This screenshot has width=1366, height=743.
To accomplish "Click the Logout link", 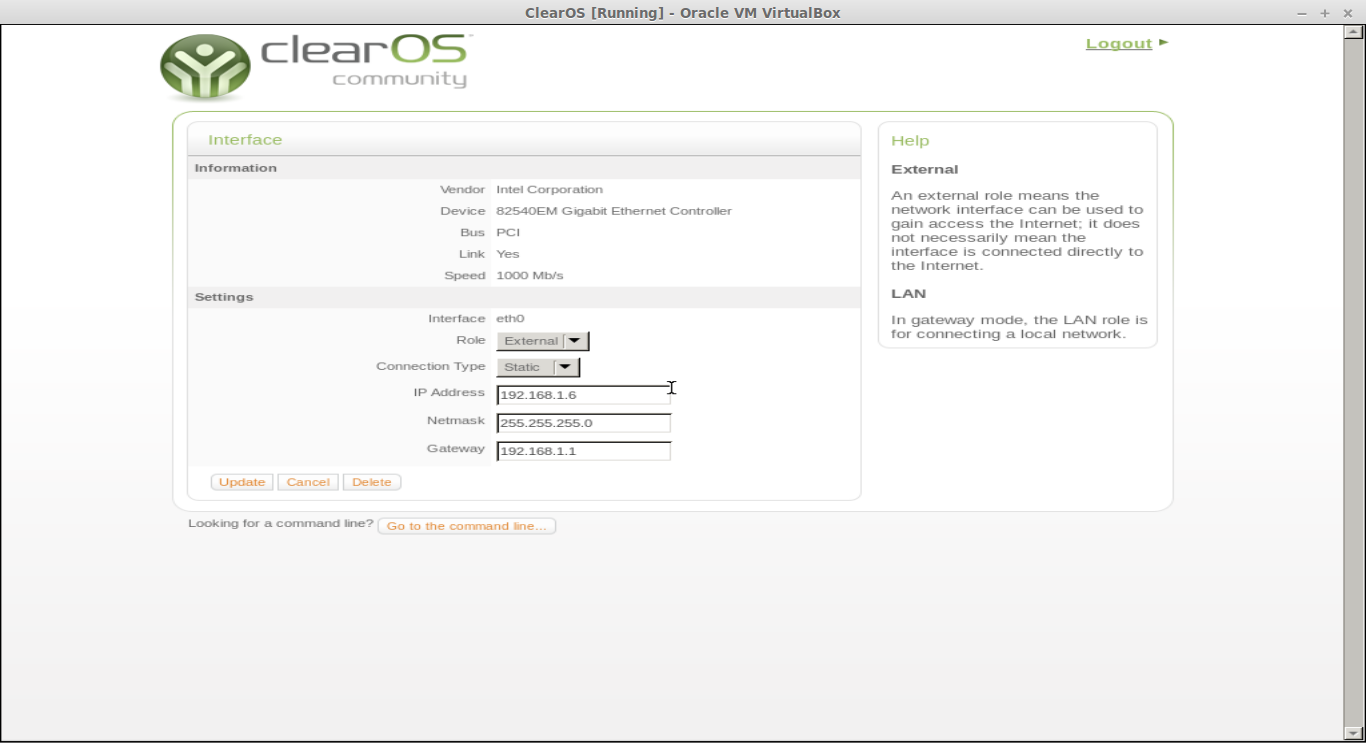I will click(1119, 43).
